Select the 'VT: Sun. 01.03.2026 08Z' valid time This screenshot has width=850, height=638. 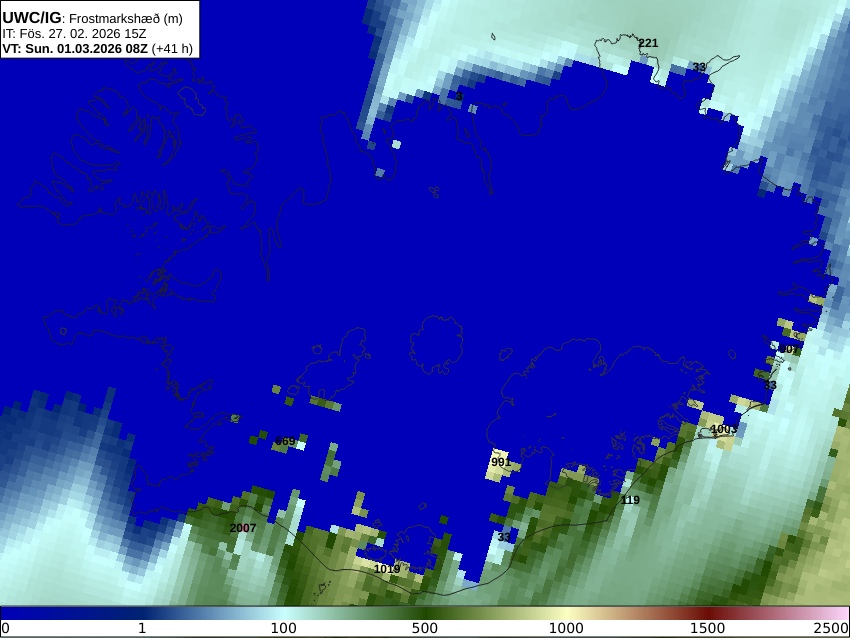tap(75, 49)
